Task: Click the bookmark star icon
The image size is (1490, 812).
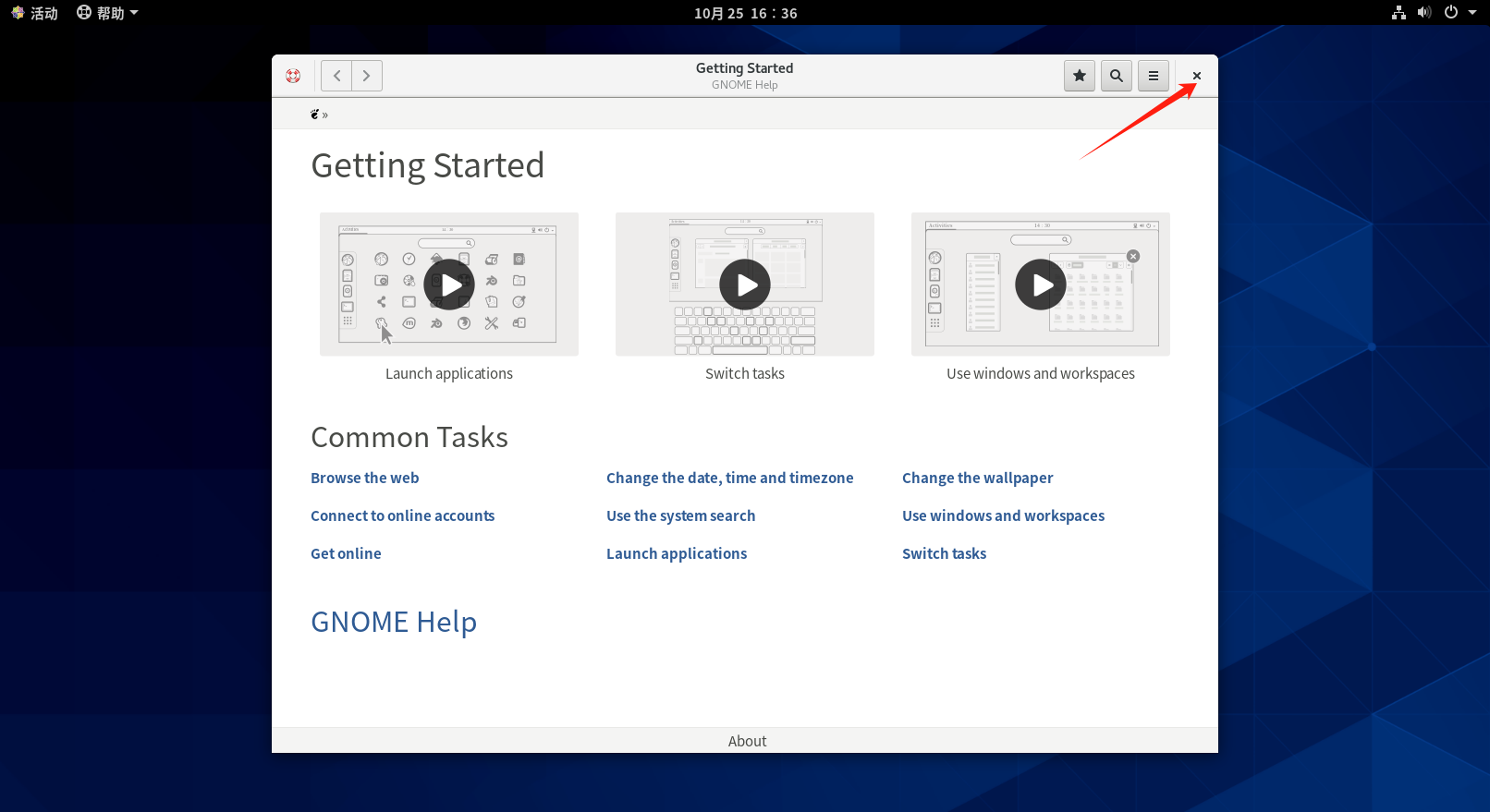Action: (x=1079, y=76)
